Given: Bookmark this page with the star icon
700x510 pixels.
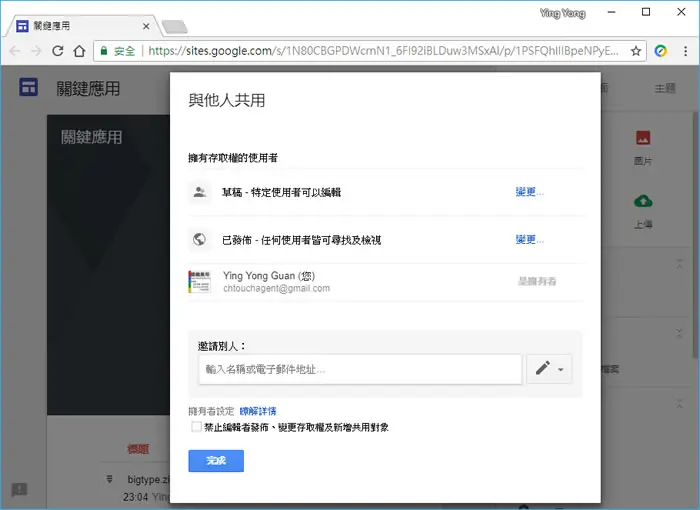Looking at the screenshot, I should pyautogui.click(x=636, y=51).
